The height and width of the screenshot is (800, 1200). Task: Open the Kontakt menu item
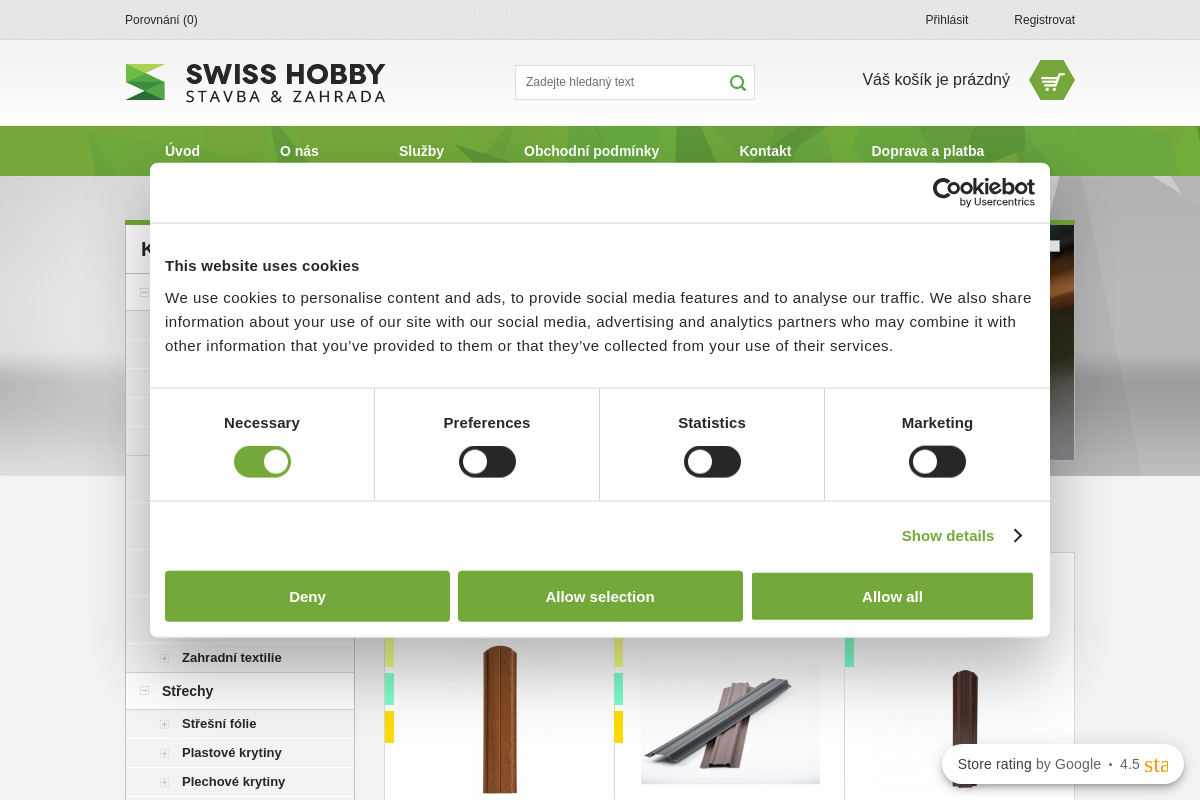(x=765, y=151)
